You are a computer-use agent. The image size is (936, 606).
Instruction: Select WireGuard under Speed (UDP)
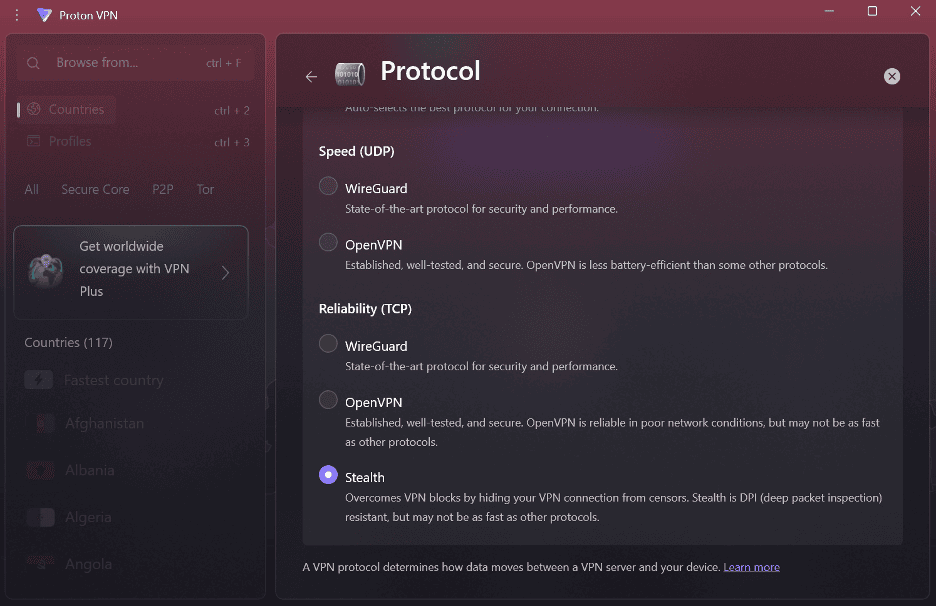pos(327,186)
